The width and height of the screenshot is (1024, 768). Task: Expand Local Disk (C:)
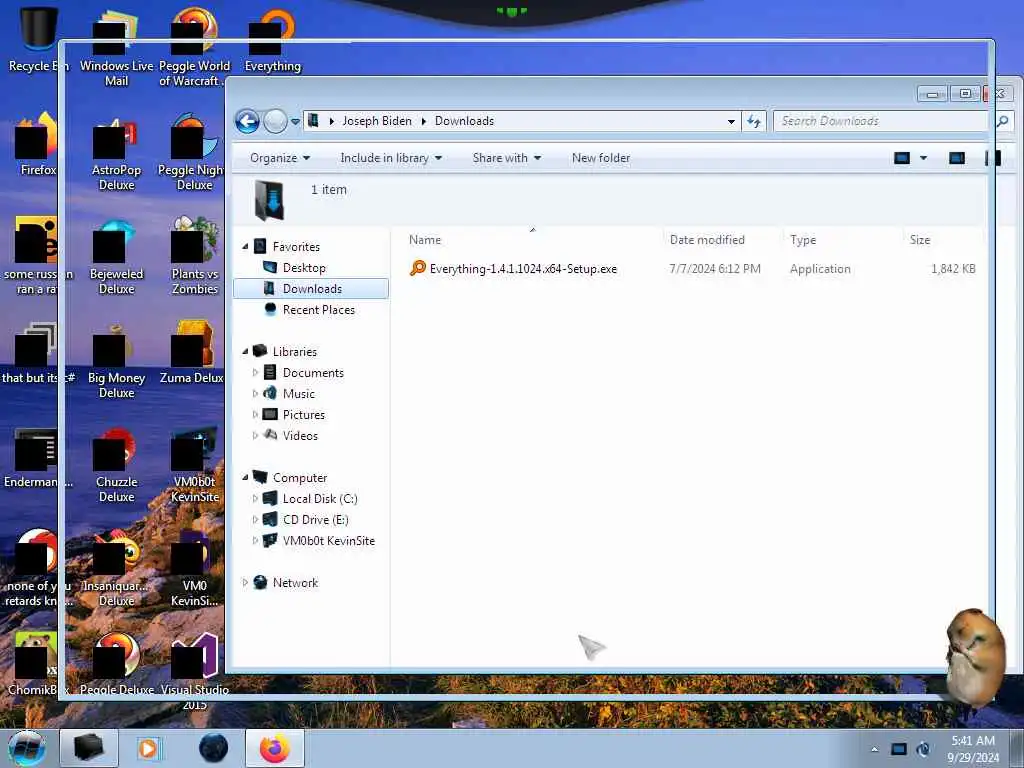click(x=255, y=499)
